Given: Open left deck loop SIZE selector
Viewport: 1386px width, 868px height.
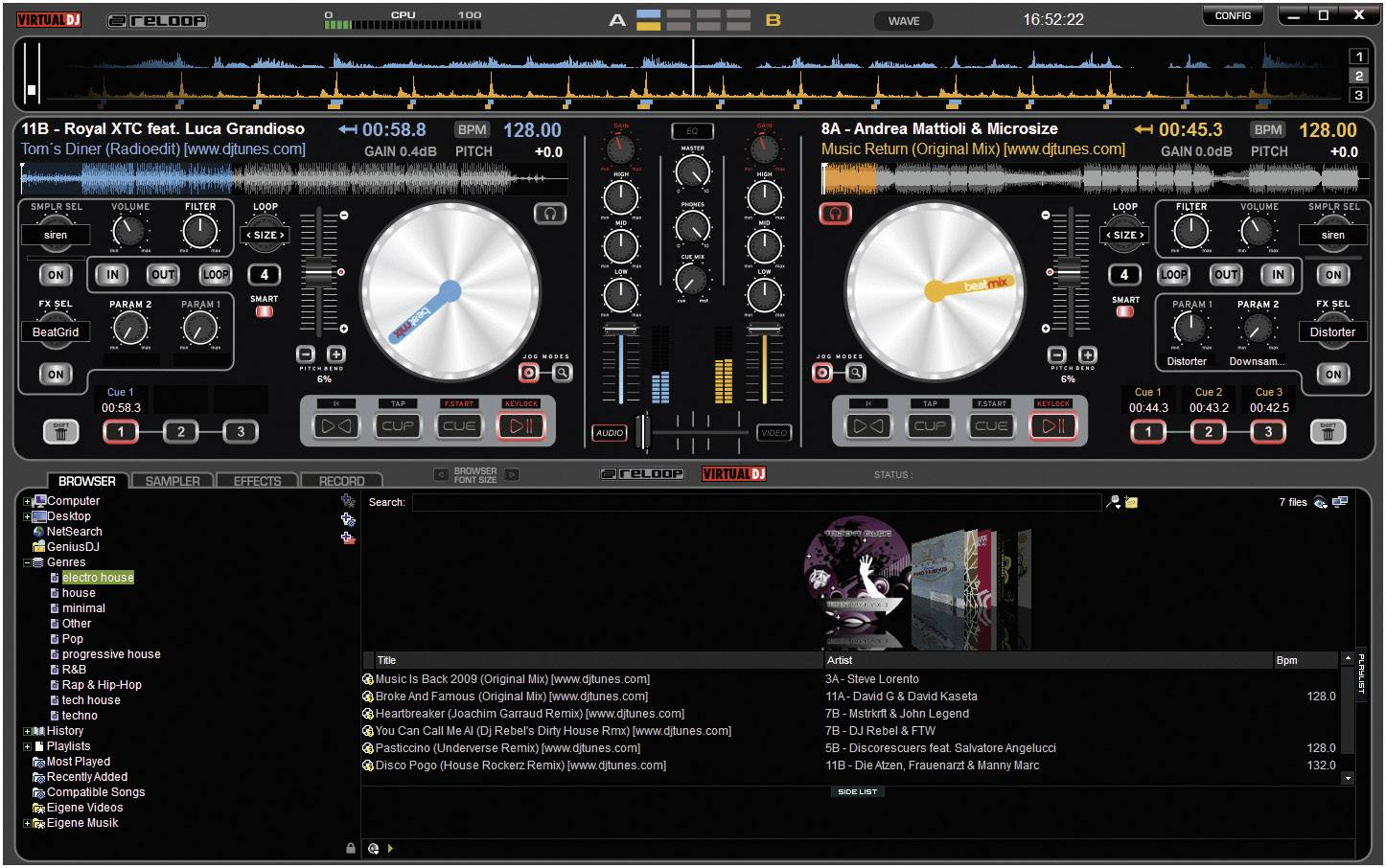Looking at the screenshot, I should click(266, 235).
